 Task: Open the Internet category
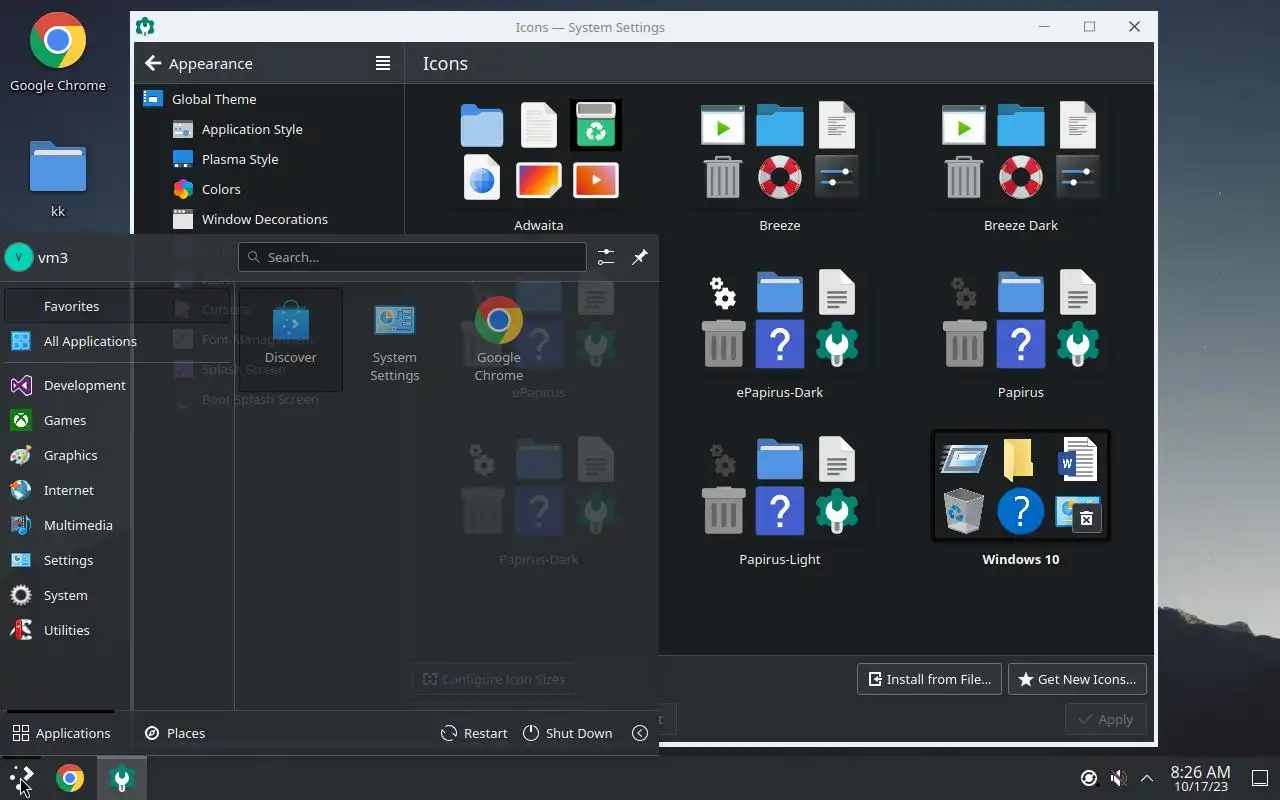118,490
